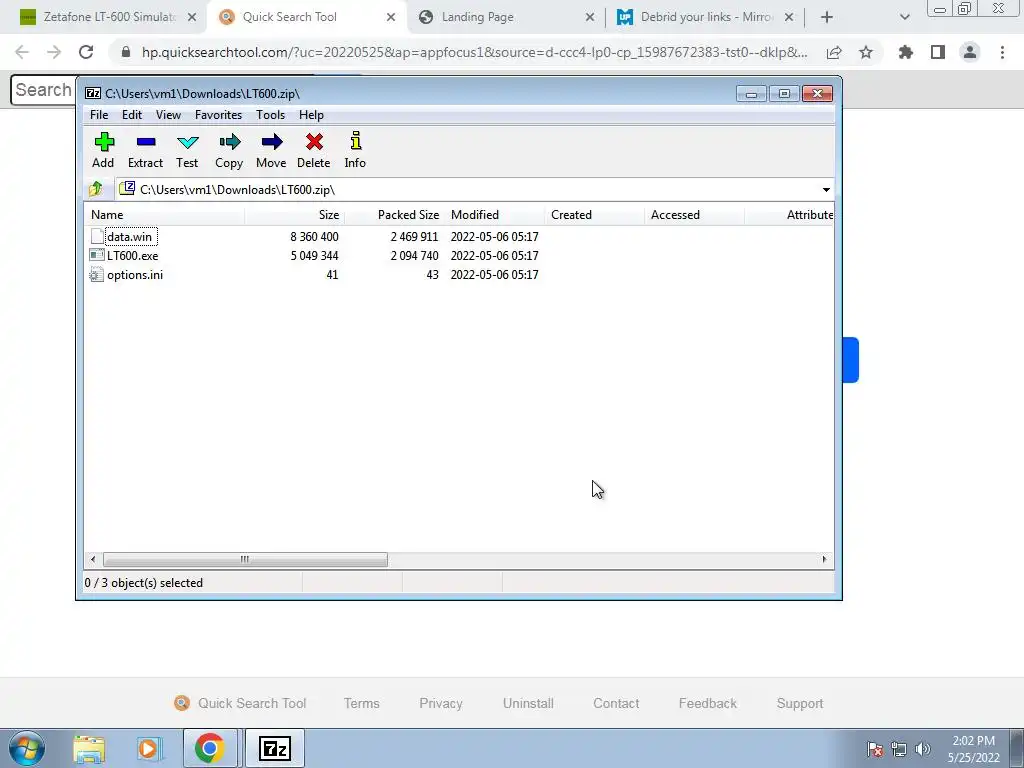Viewport: 1024px width, 768px height.
Task: Go back in Chrome browser
Action: pos(22,52)
